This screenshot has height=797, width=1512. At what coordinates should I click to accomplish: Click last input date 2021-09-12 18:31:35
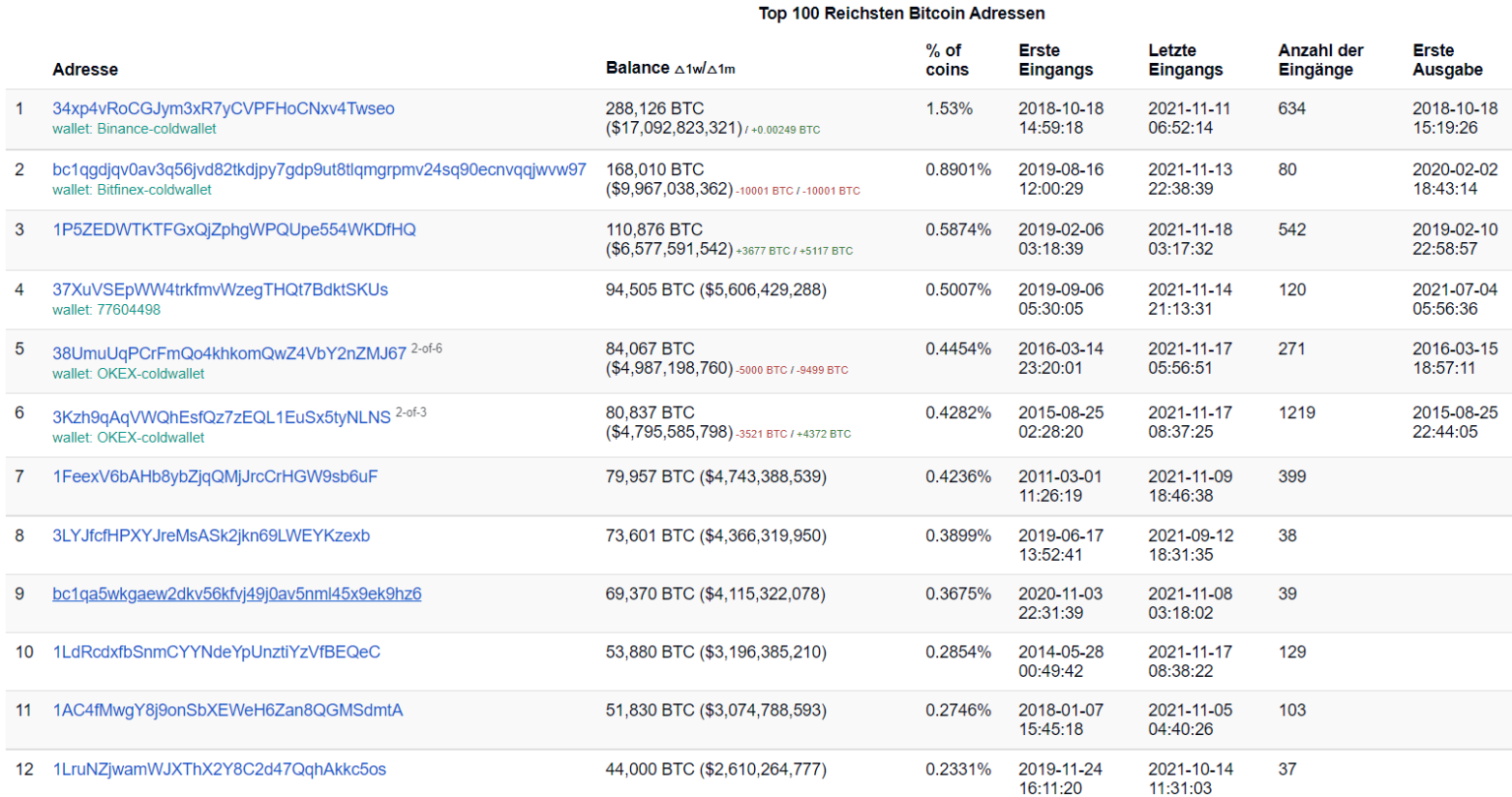[x=1190, y=545]
